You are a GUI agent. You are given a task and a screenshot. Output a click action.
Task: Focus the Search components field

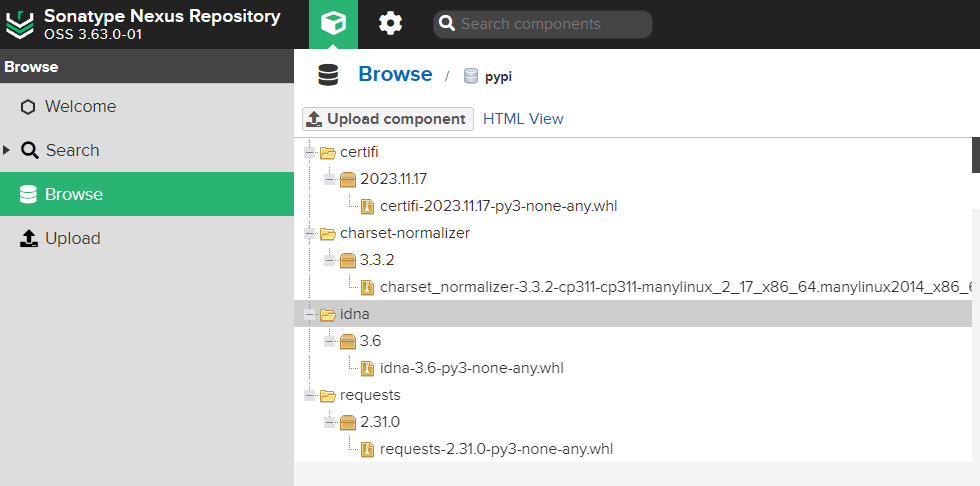click(x=542, y=24)
